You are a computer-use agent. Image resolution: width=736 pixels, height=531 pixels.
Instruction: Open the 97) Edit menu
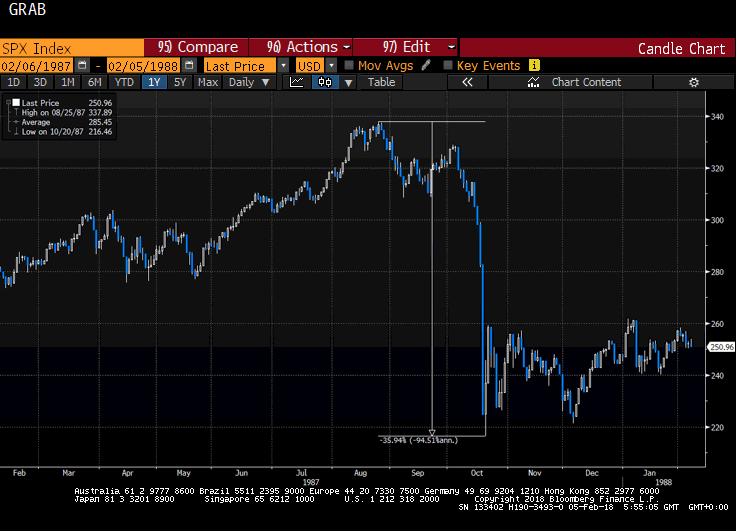[x=405, y=47]
